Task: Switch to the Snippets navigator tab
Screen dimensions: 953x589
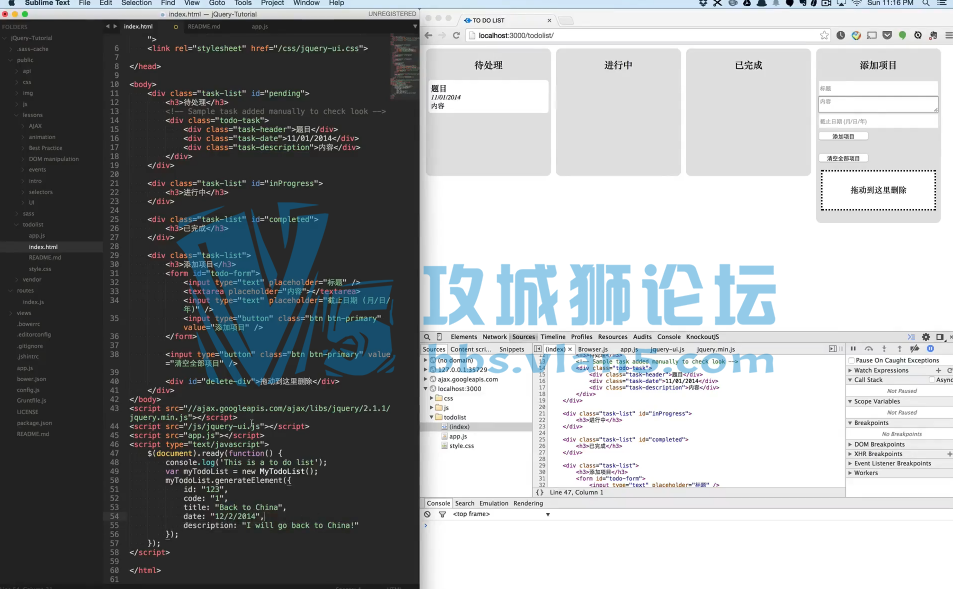Action: click(512, 350)
